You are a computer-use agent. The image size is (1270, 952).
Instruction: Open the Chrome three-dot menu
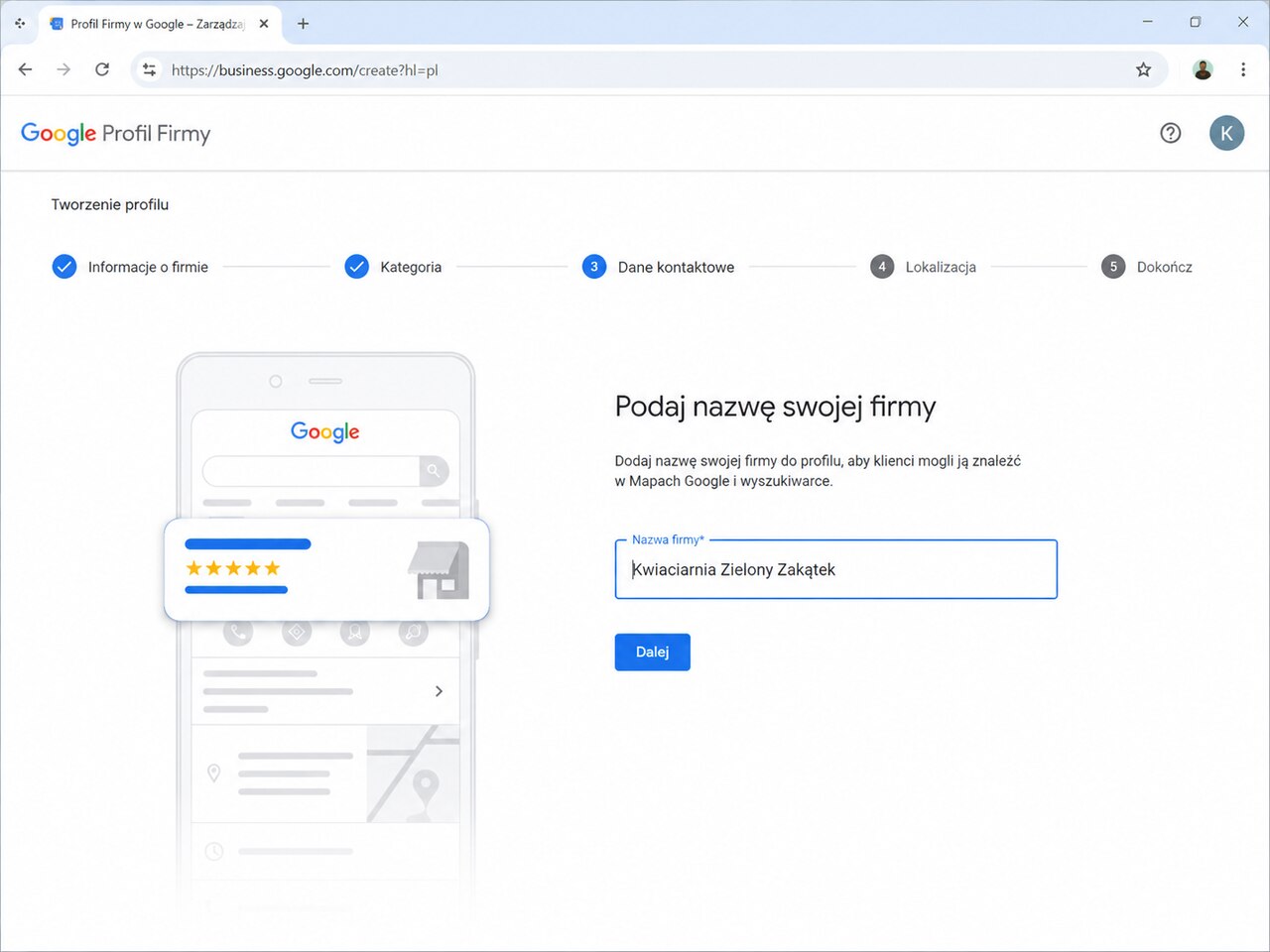pyautogui.click(x=1243, y=69)
